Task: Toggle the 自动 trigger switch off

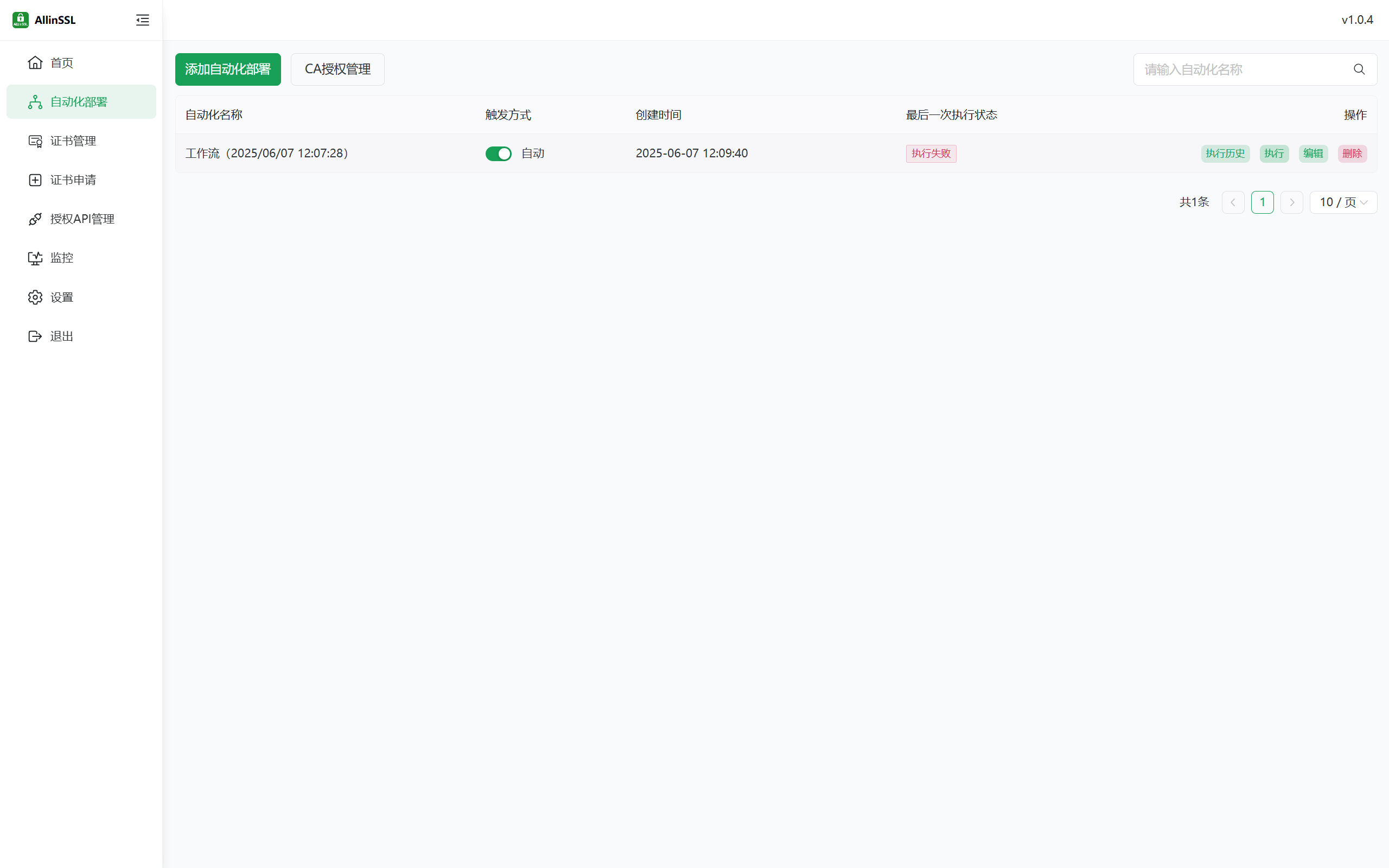Action: [x=498, y=154]
